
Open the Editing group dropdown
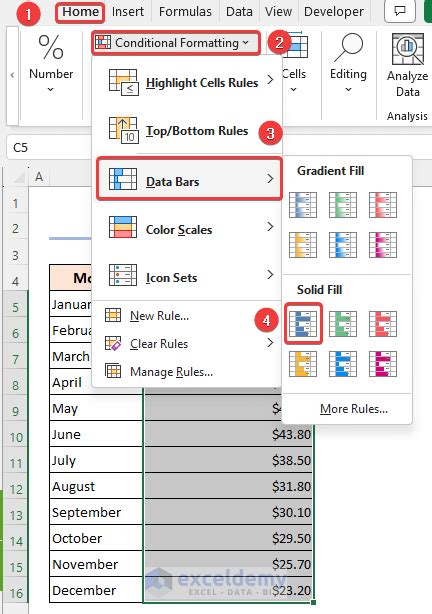[x=348, y=64]
